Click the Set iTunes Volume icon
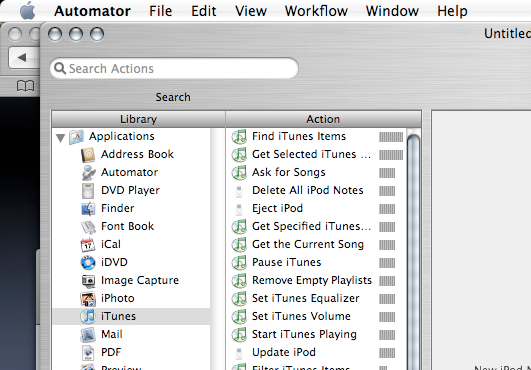This screenshot has width=531, height=370. tap(239, 317)
